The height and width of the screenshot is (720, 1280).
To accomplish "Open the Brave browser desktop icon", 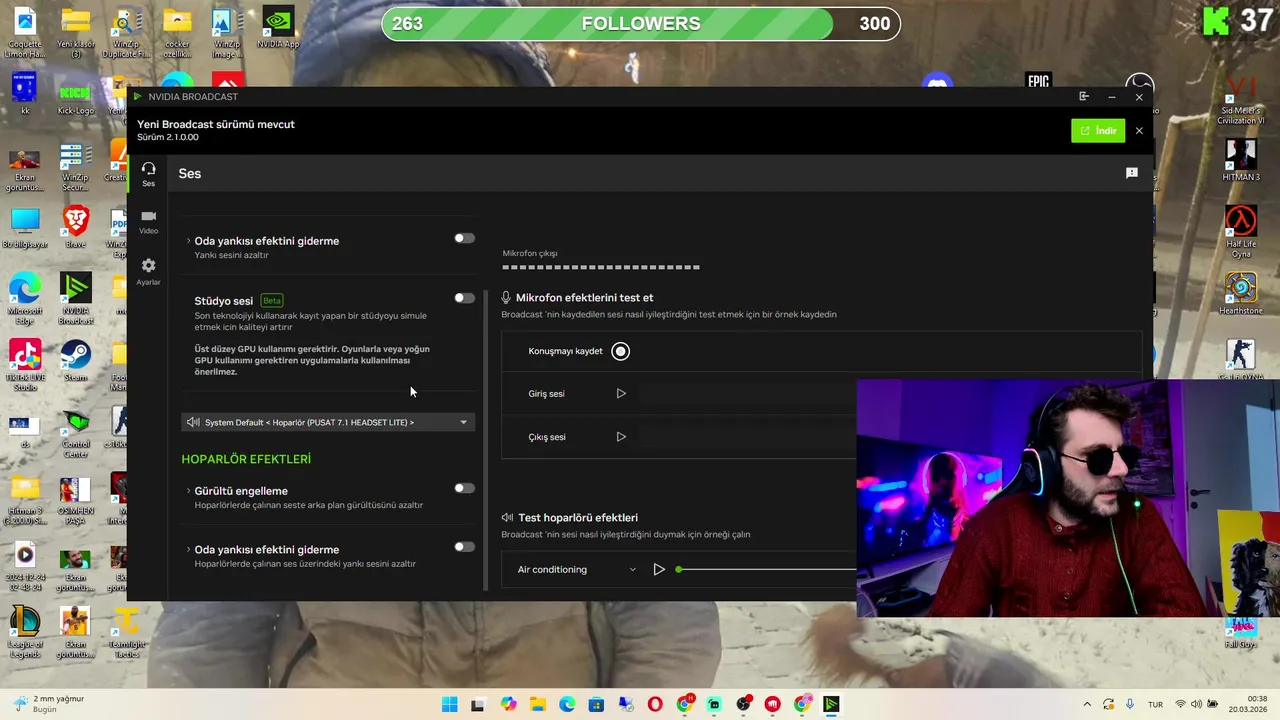I will (75, 226).
